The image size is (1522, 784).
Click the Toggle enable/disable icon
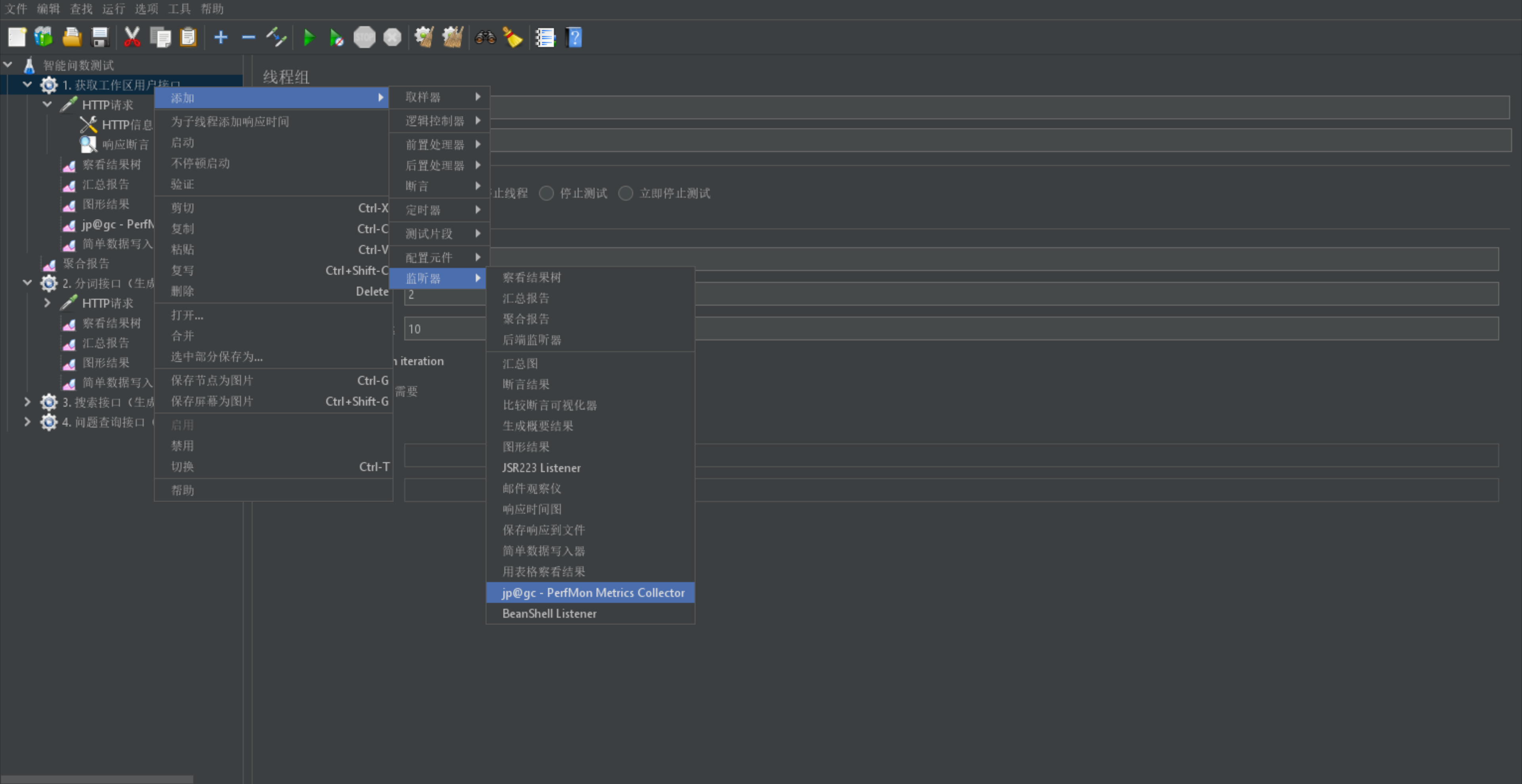click(276, 37)
